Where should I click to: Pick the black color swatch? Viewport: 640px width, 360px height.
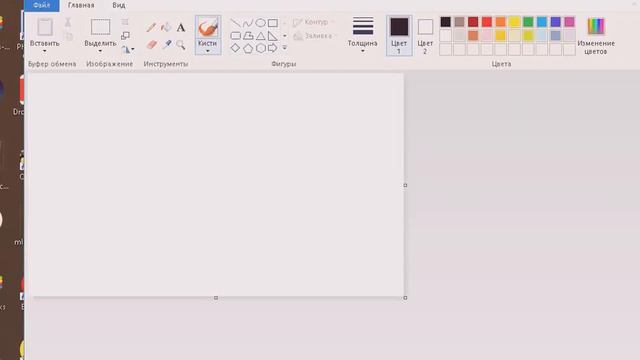pos(446,22)
